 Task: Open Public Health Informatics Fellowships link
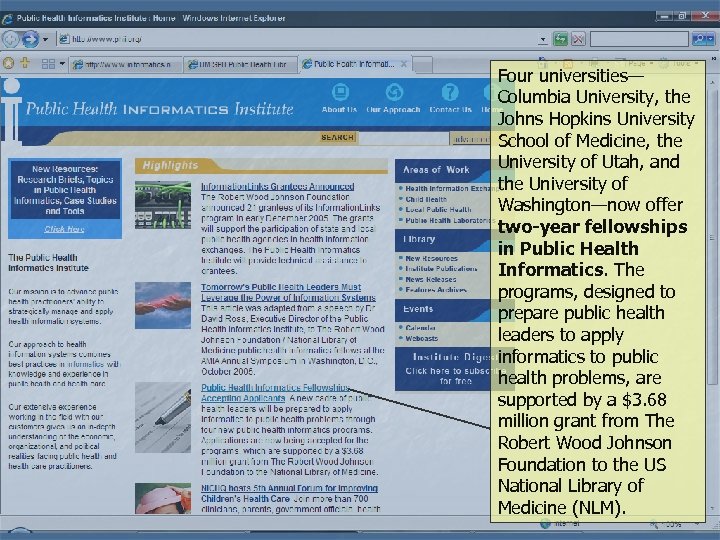276,393
